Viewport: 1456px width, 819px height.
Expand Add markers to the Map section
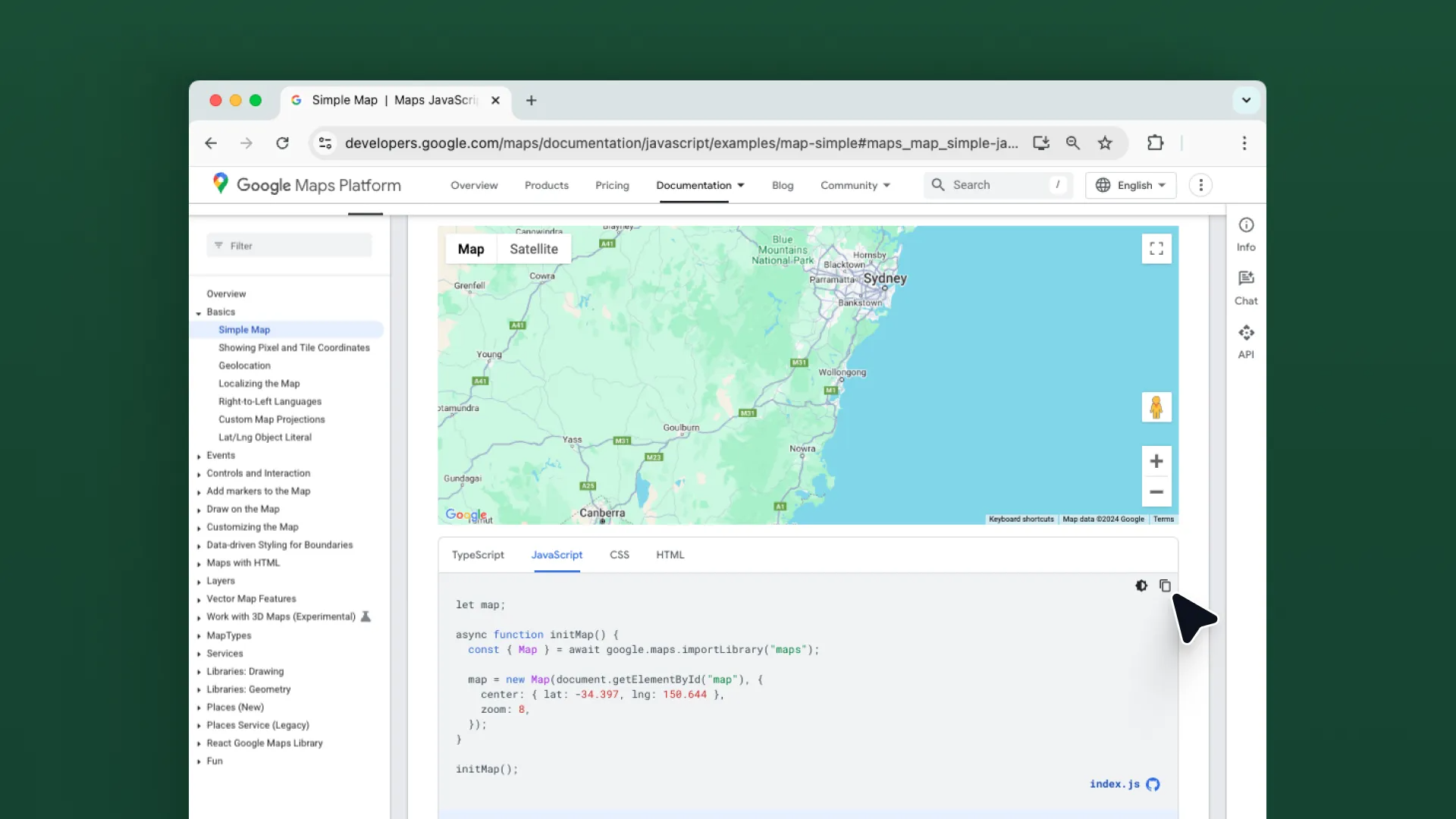tap(199, 492)
